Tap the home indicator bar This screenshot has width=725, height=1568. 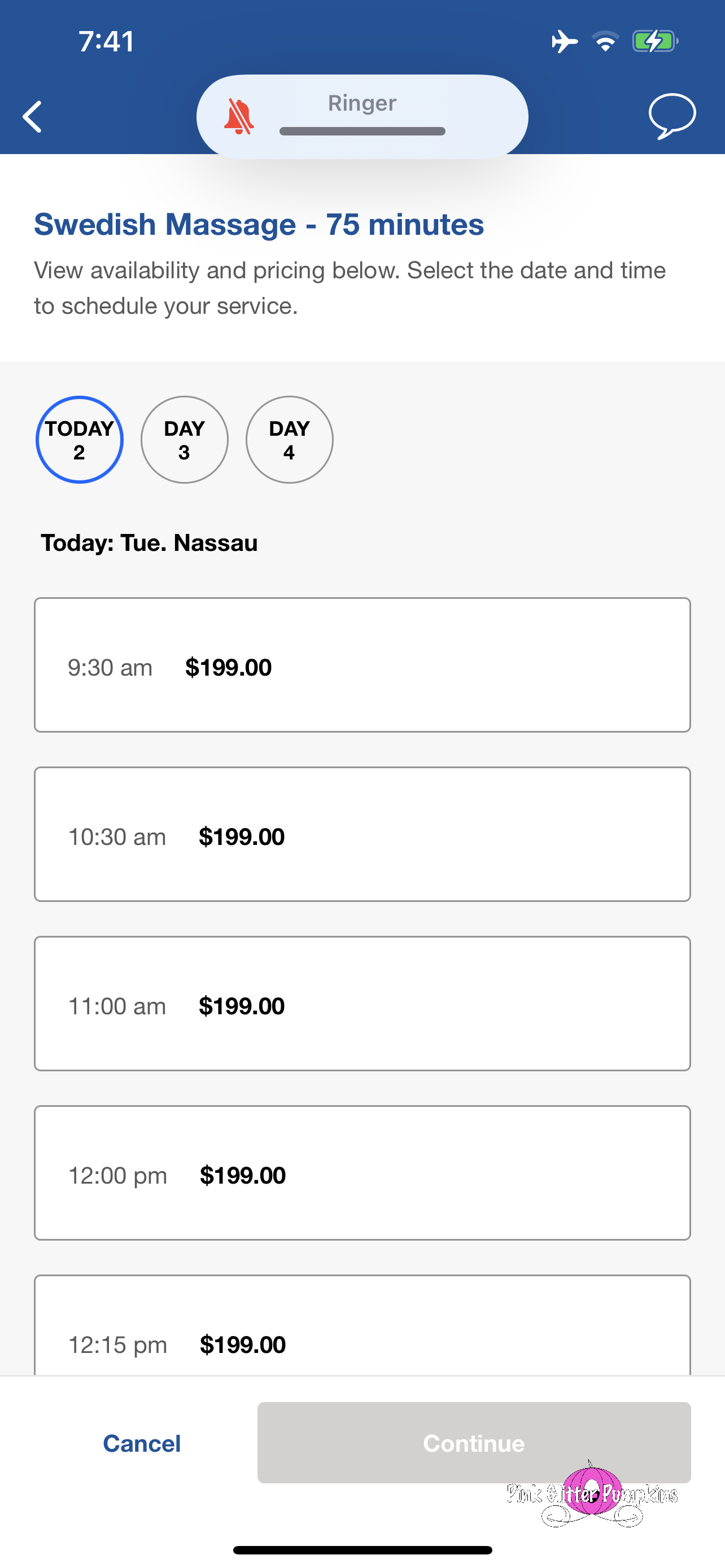[x=362, y=1550]
